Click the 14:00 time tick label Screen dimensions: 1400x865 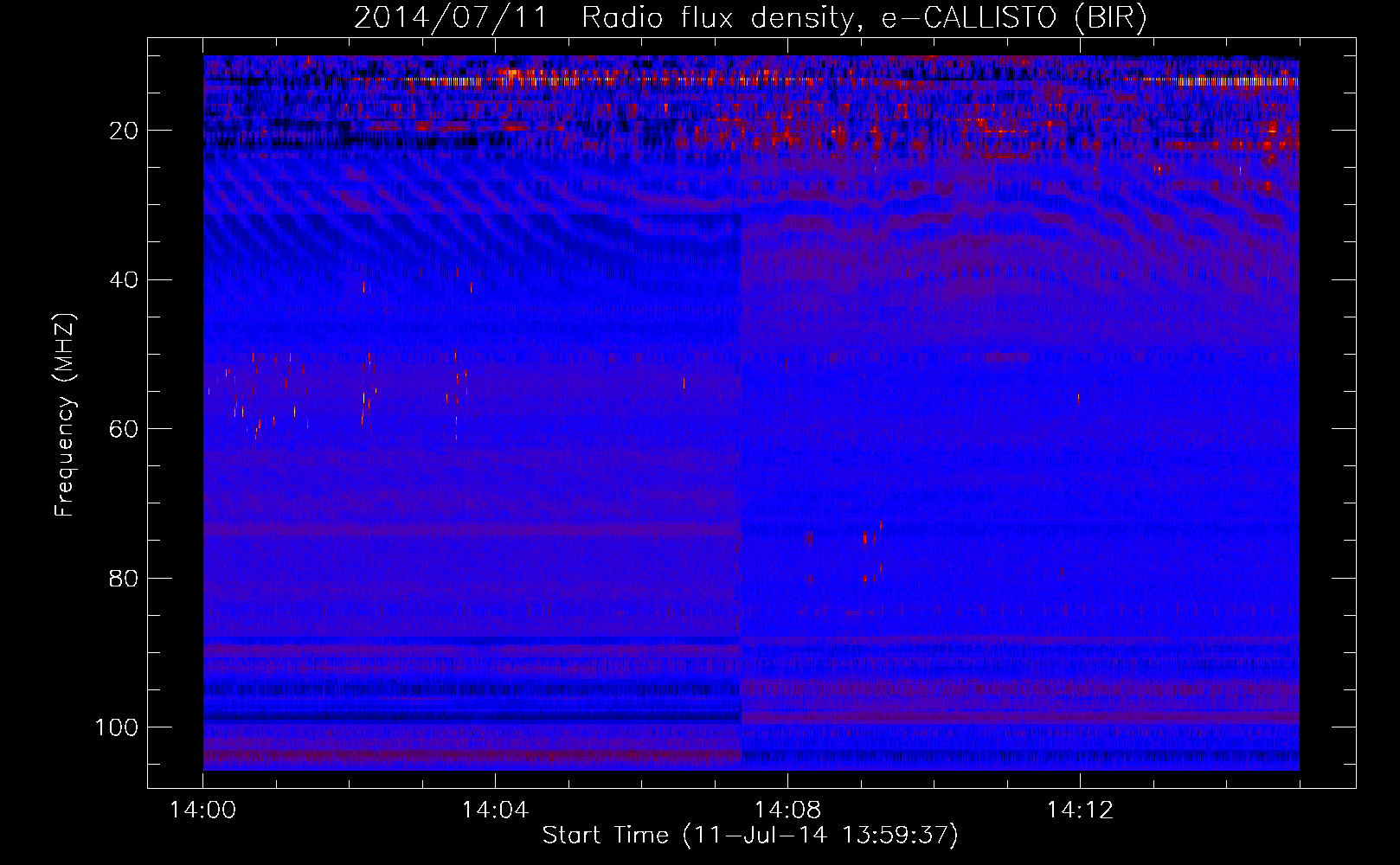[203, 811]
